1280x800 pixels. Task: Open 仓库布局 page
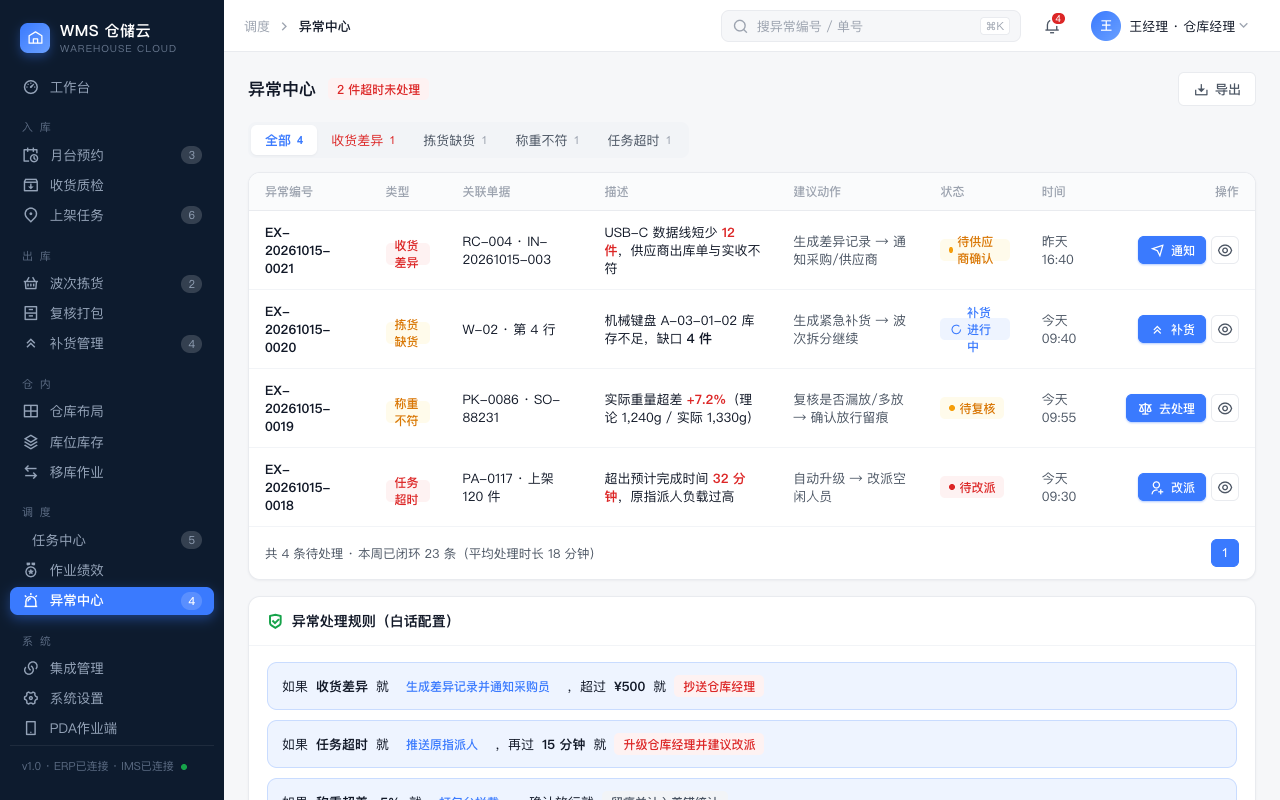coord(112,411)
